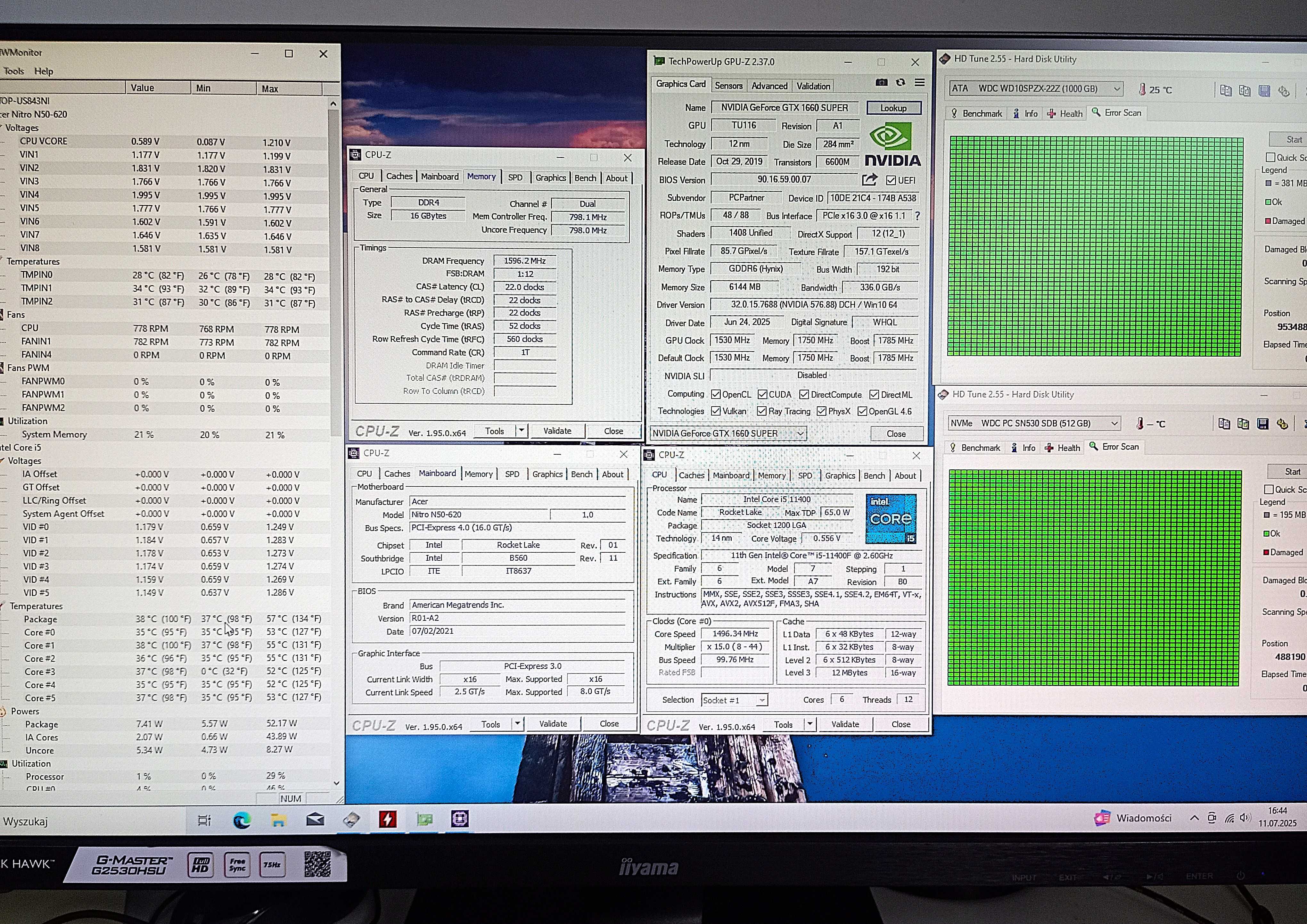Toggle OpenCL checkbox in GPU-Z

[x=716, y=394]
